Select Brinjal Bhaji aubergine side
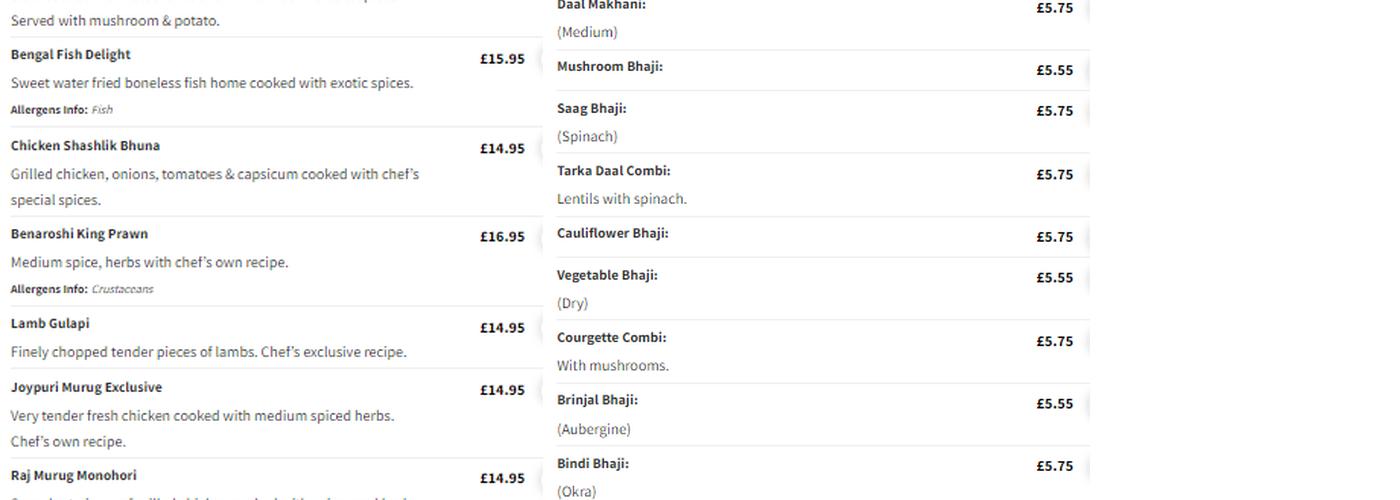 (597, 401)
